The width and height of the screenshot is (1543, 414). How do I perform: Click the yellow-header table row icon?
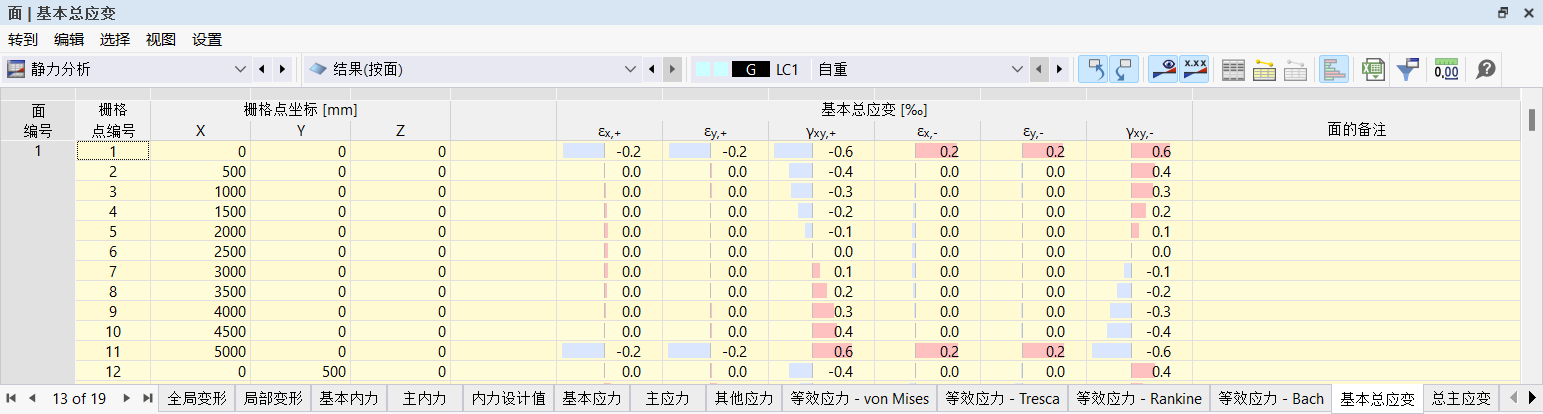[x=1264, y=69]
